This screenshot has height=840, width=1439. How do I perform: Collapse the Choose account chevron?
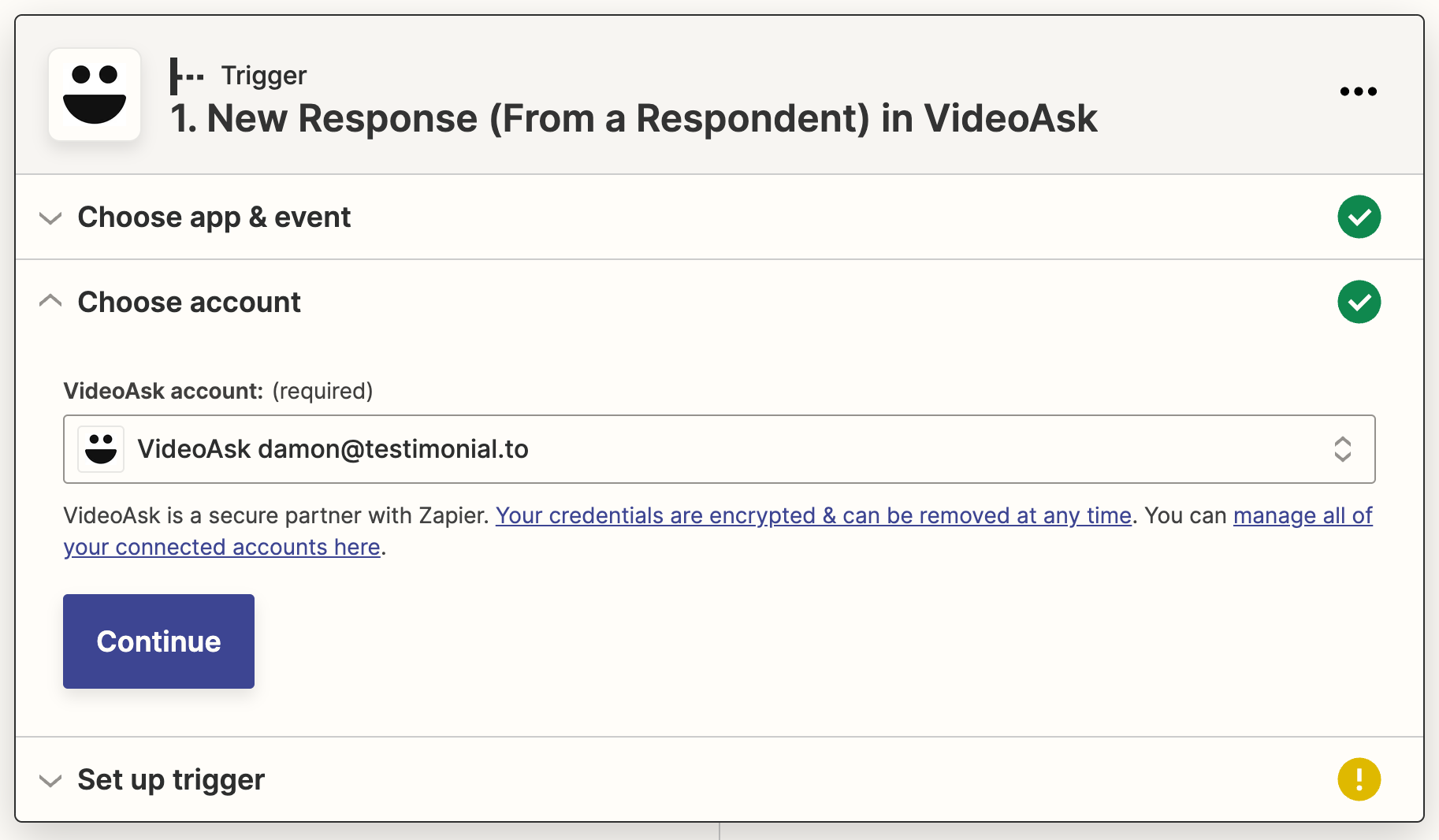coord(50,301)
